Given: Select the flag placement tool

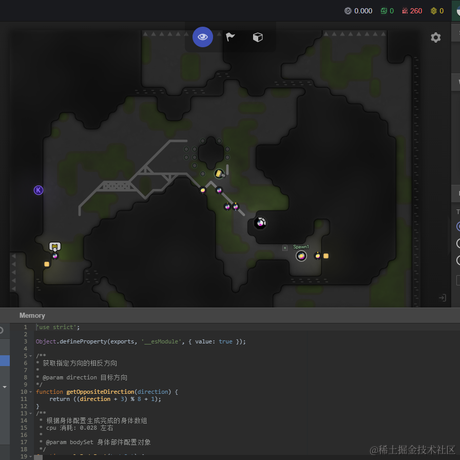Looking at the screenshot, I should tap(230, 37).
